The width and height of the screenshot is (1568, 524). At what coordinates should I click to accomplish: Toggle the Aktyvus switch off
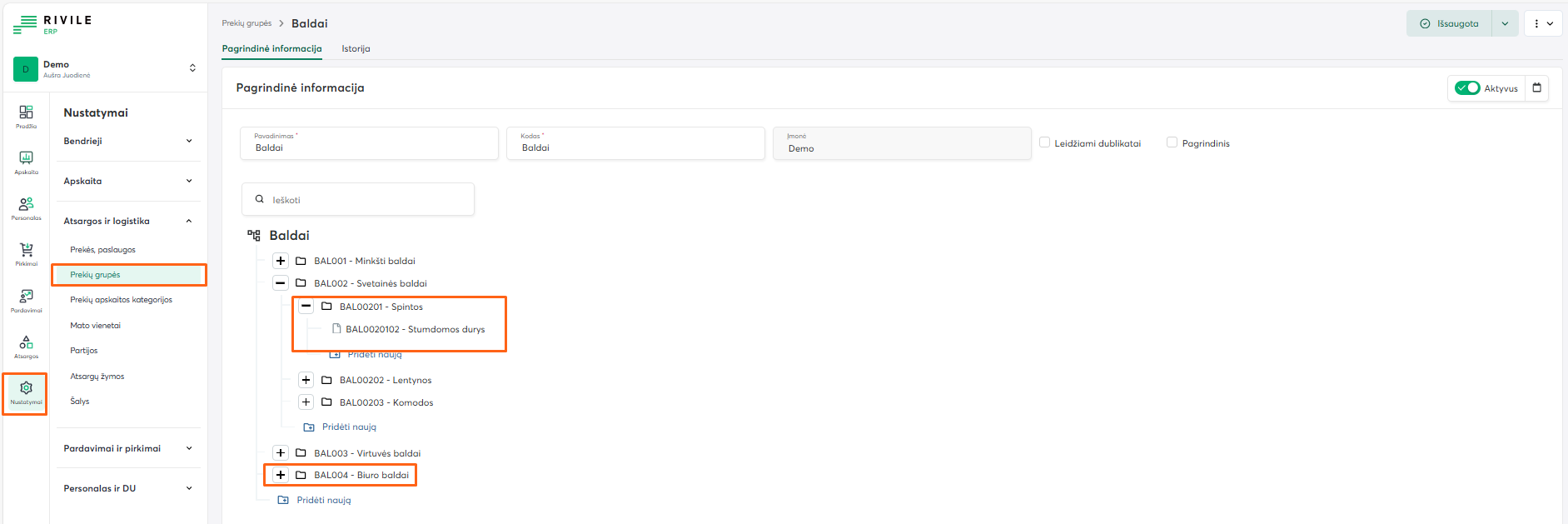(x=1466, y=88)
